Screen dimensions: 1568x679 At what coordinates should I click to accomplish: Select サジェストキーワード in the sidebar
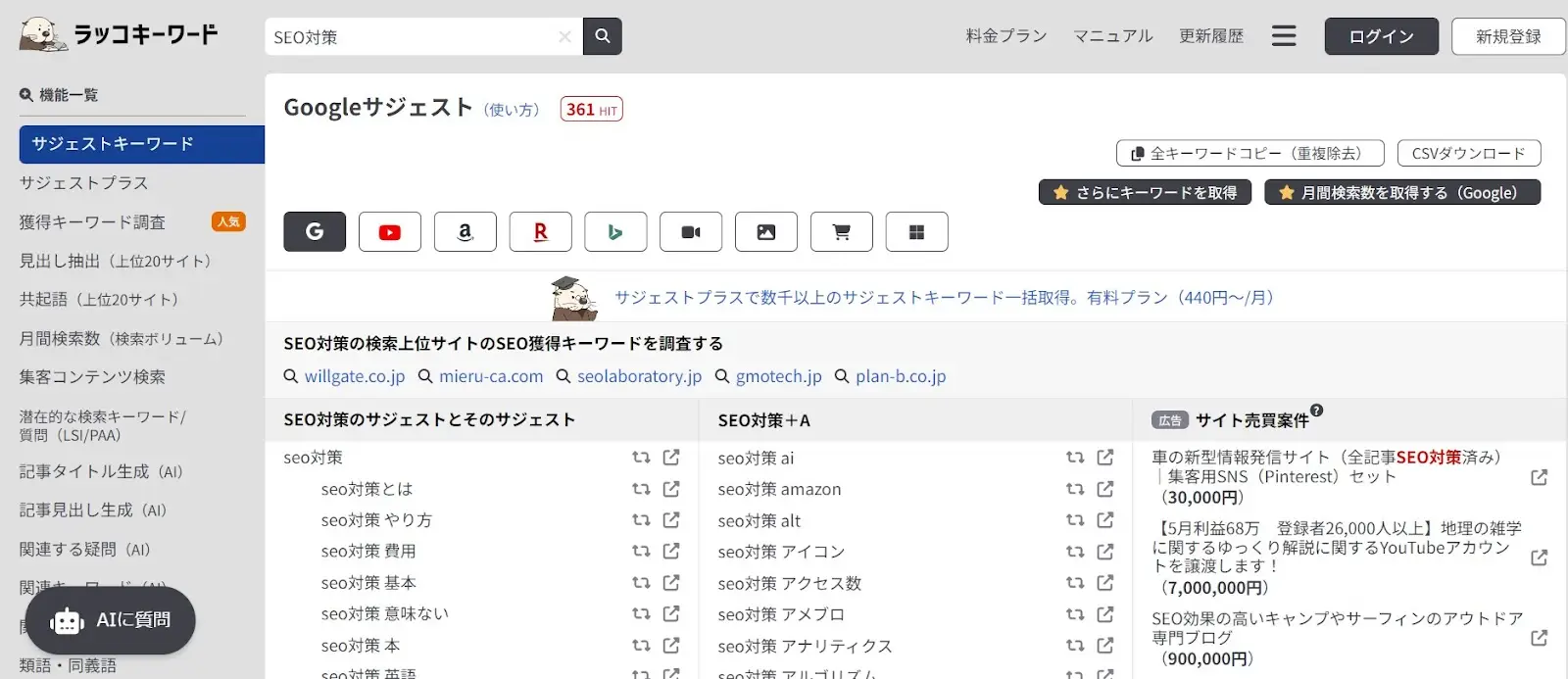pos(142,144)
